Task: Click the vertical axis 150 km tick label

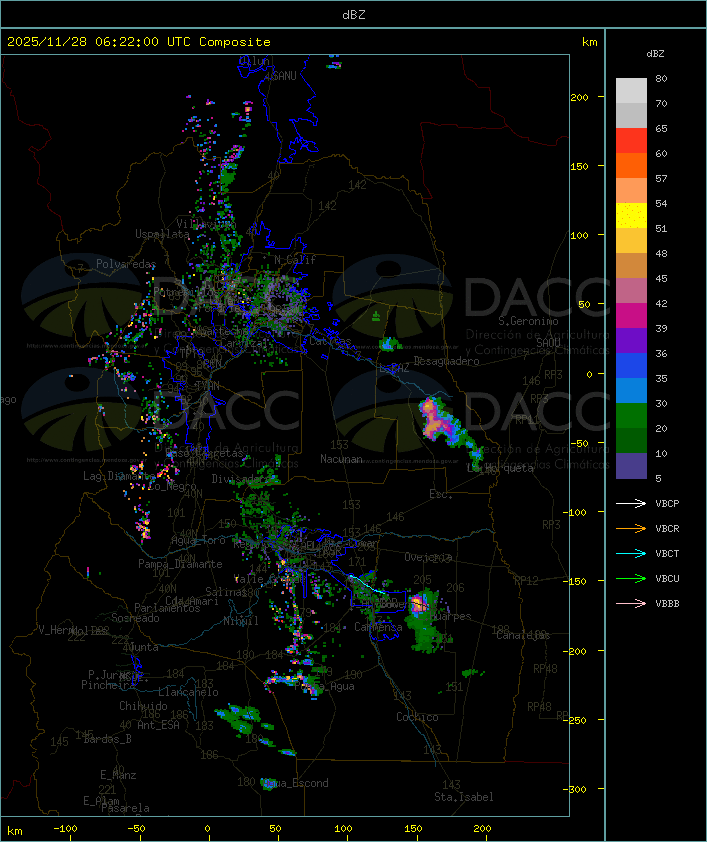Action: coord(579,166)
